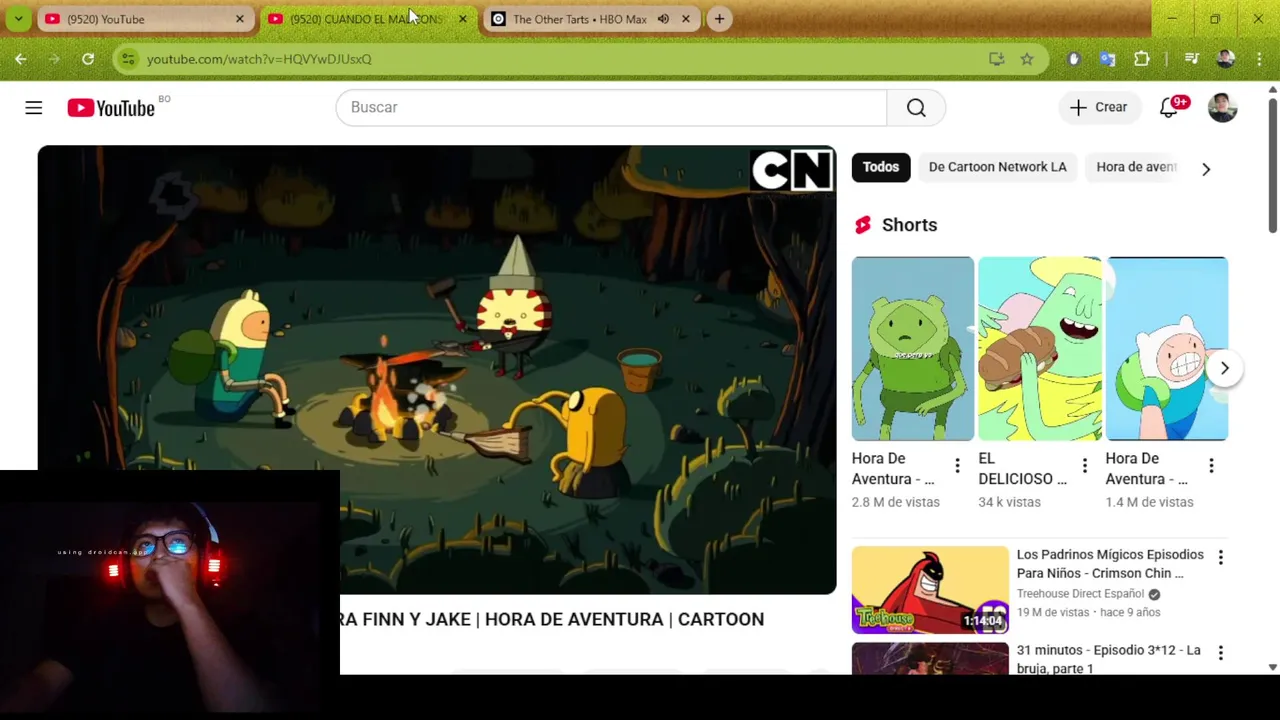Open the 31 minutos video thumbnail
The width and height of the screenshot is (1280, 720).
point(930,658)
